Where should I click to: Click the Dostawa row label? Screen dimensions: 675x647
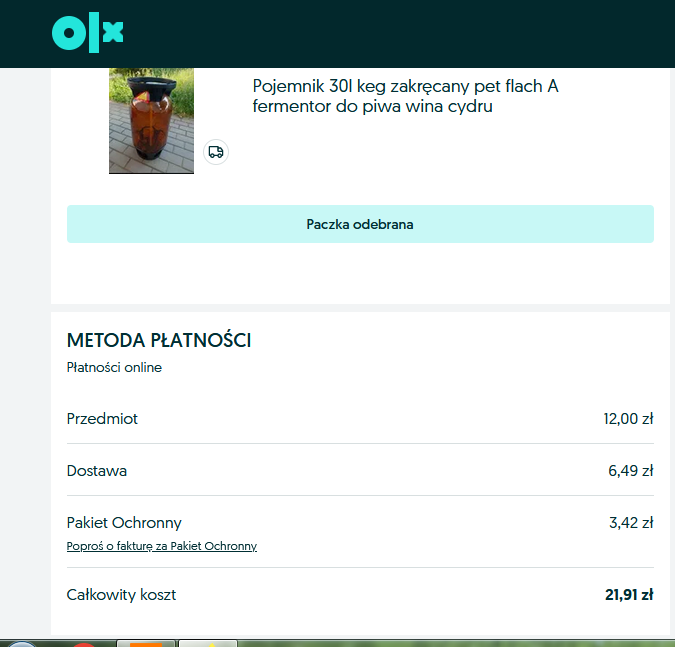click(x=97, y=471)
